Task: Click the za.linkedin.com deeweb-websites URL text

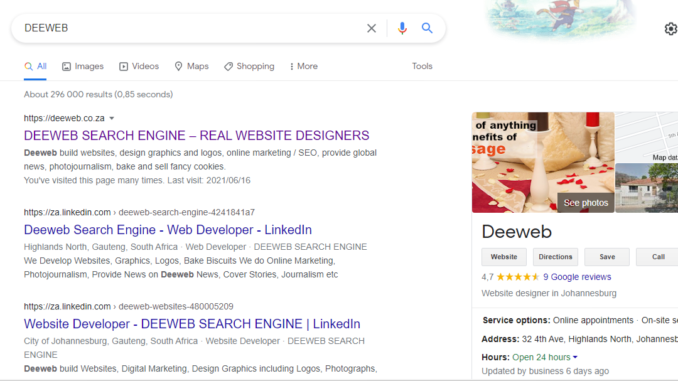Action: [x=128, y=307]
